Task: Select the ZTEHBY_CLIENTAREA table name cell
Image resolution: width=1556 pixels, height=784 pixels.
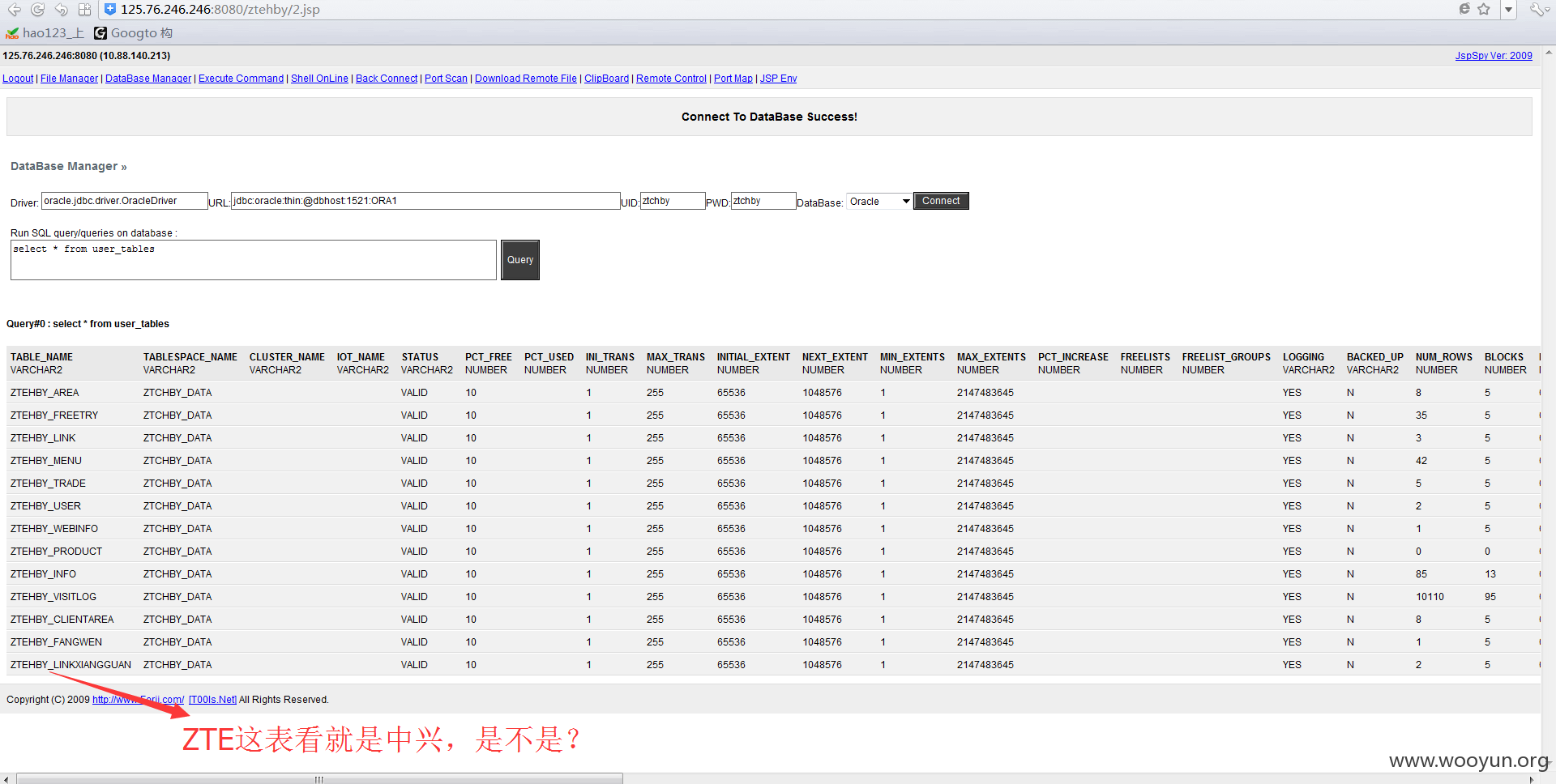Action: pyautogui.click(x=62, y=620)
